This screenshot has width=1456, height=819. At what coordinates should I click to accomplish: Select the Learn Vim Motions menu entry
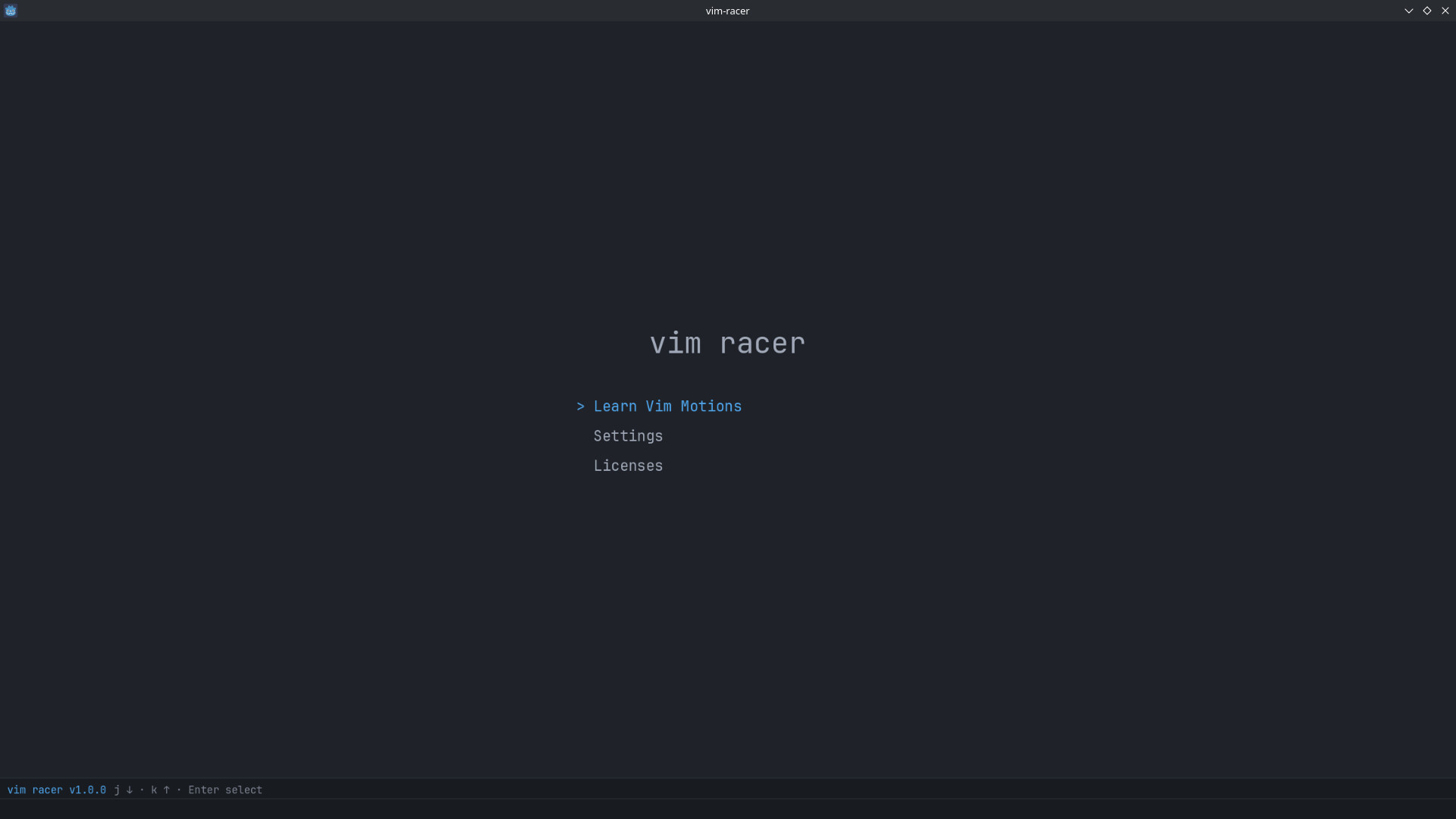click(667, 406)
